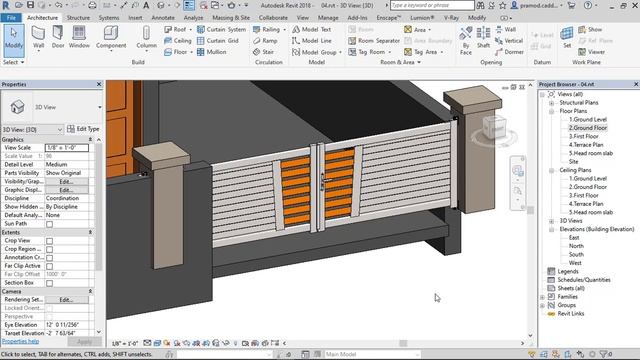Image resolution: width=640 pixels, height=360 pixels.
Task: Expand the 3D Views tree node
Action: point(551,221)
